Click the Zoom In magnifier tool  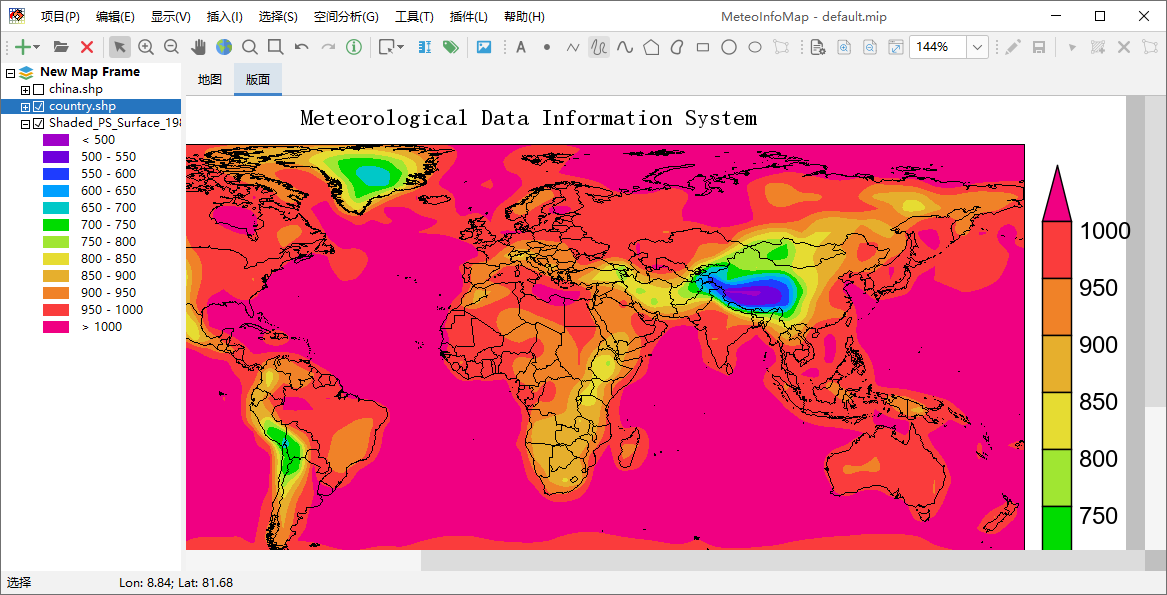[x=146, y=47]
